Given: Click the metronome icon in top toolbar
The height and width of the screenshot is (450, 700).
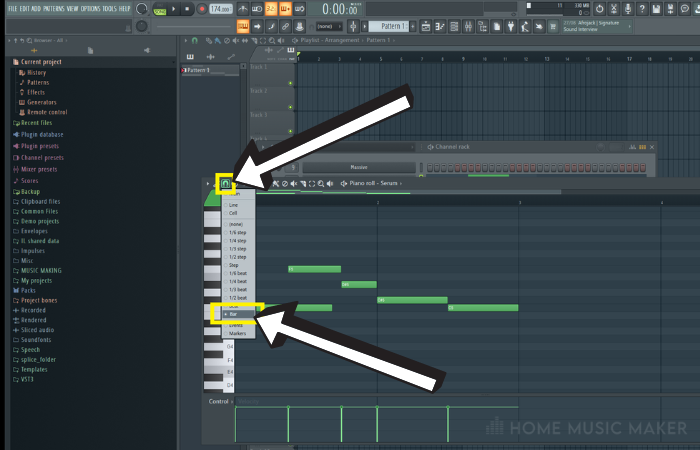Looking at the screenshot, I should (x=243, y=8).
